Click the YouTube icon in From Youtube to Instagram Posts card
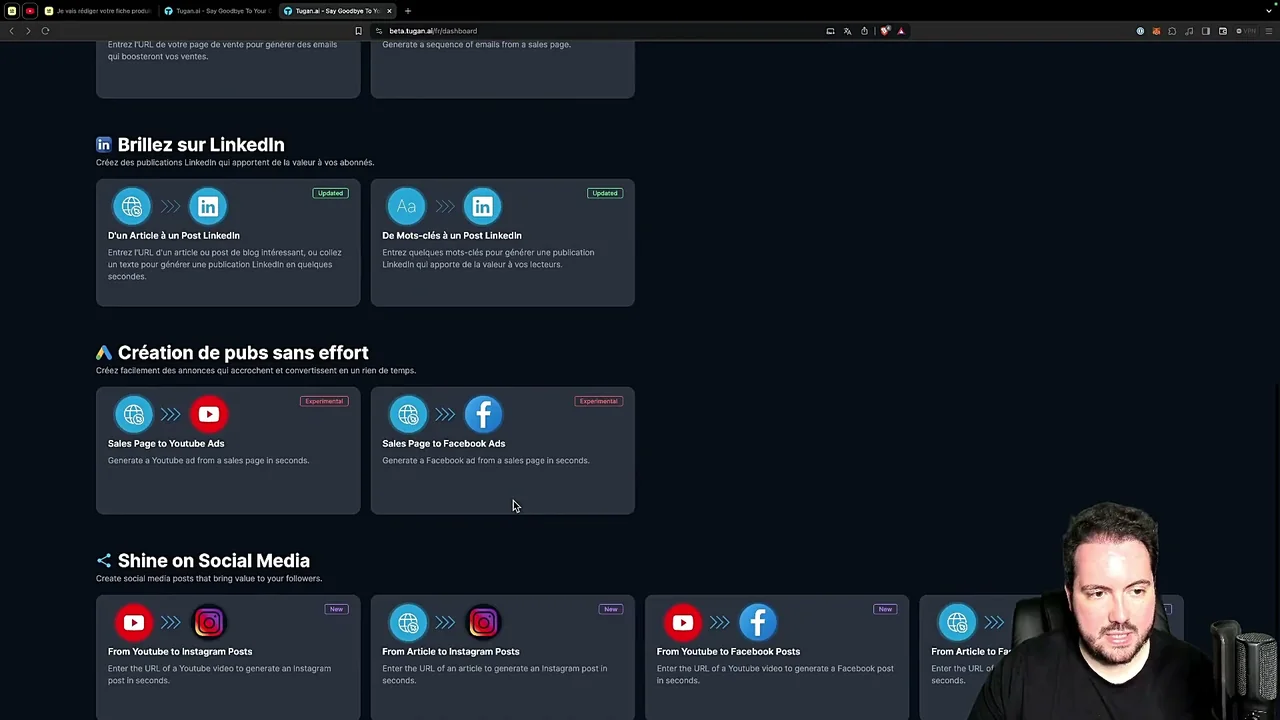Viewport: 1280px width, 720px height. coord(133,622)
